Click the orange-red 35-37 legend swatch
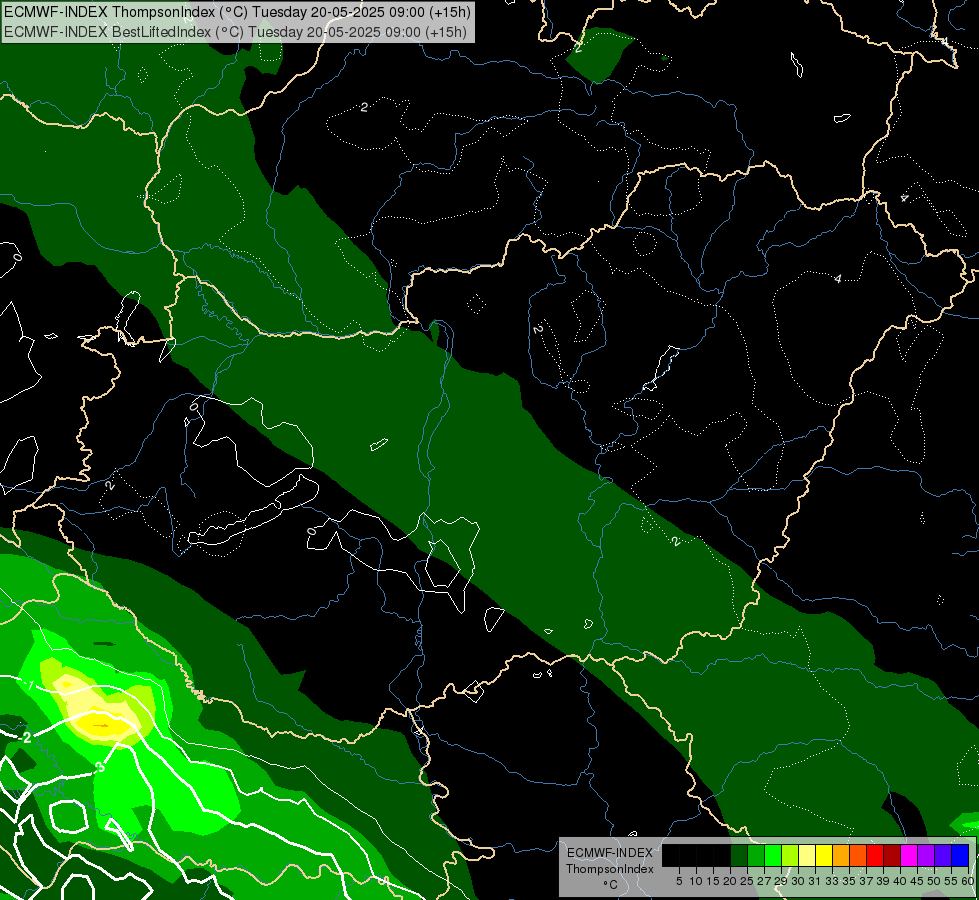This screenshot has width=979, height=900. point(858,856)
